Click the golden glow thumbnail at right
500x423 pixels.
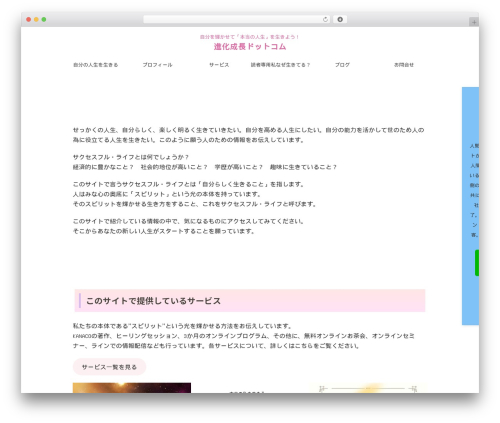click(368, 388)
